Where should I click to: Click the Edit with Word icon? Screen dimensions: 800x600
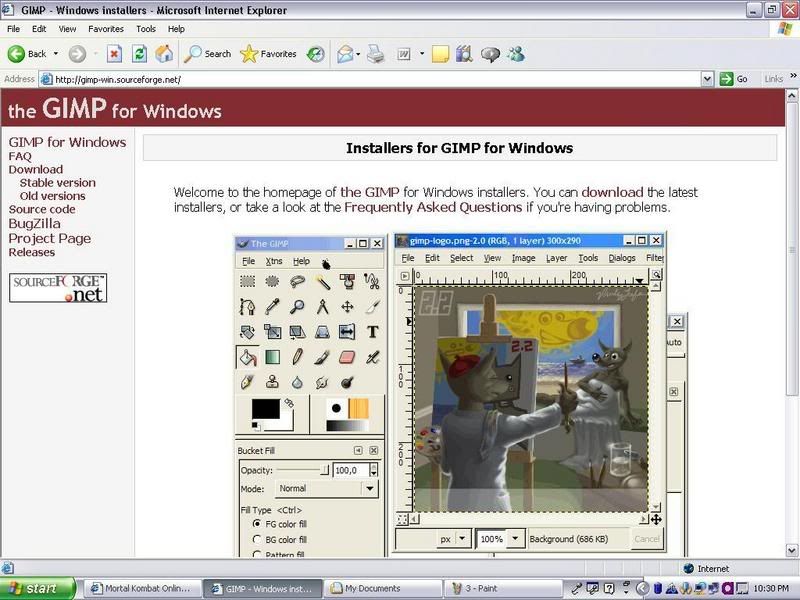click(x=404, y=54)
